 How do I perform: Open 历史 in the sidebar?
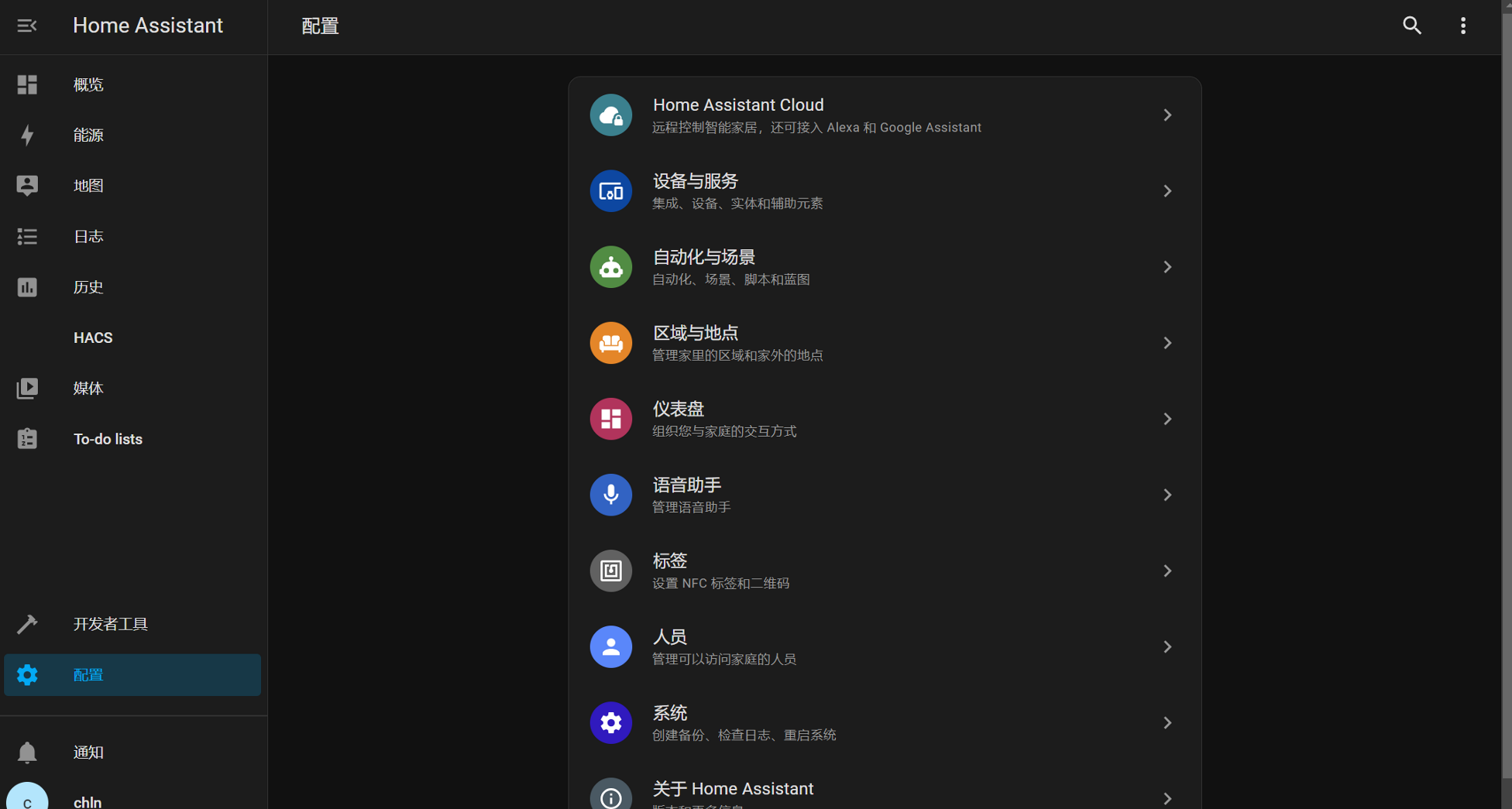pyautogui.click(x=132, y=287)
